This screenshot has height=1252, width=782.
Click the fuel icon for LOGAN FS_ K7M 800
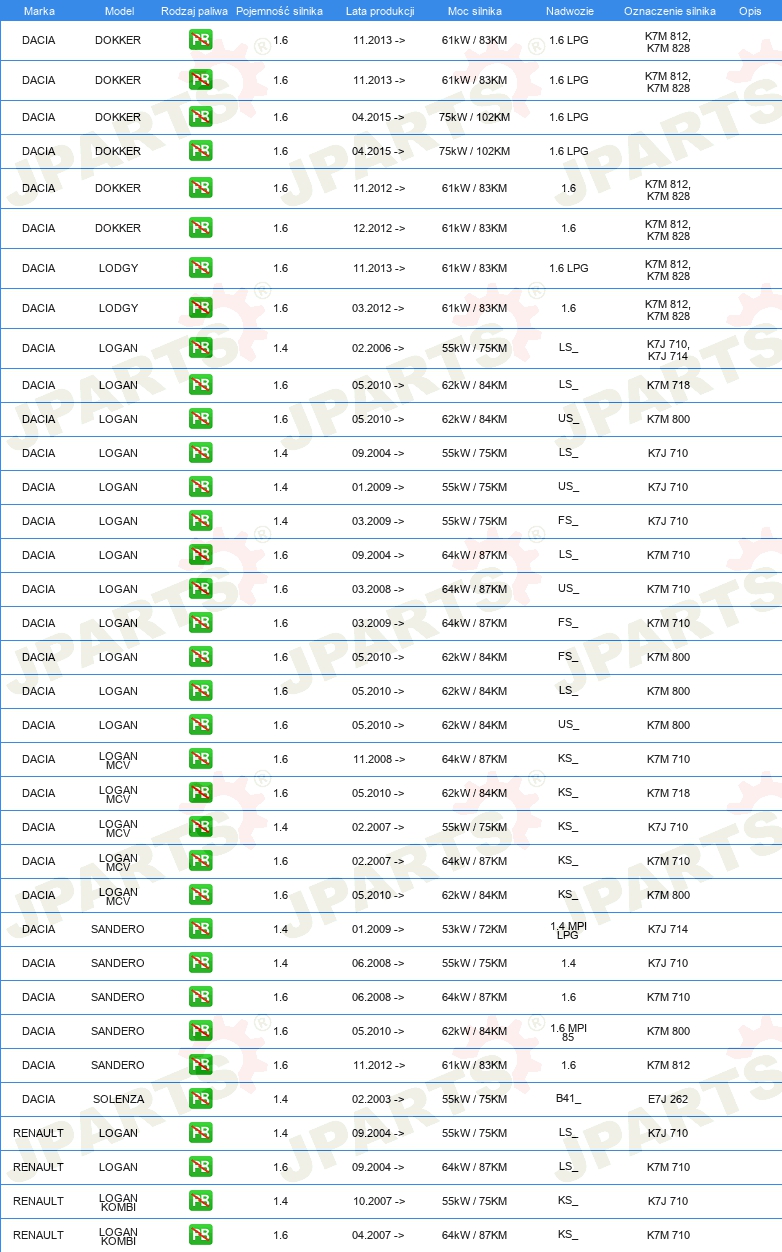[200, 657]
